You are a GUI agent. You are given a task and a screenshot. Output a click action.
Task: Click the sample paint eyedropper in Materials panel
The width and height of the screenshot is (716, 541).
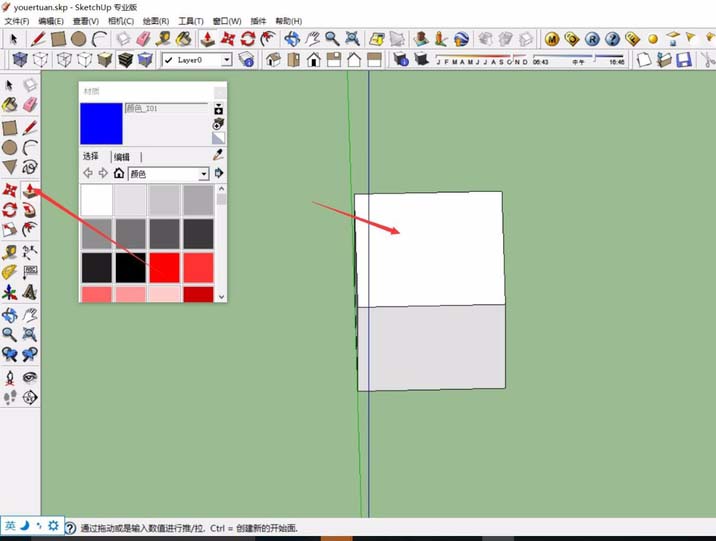219,156
